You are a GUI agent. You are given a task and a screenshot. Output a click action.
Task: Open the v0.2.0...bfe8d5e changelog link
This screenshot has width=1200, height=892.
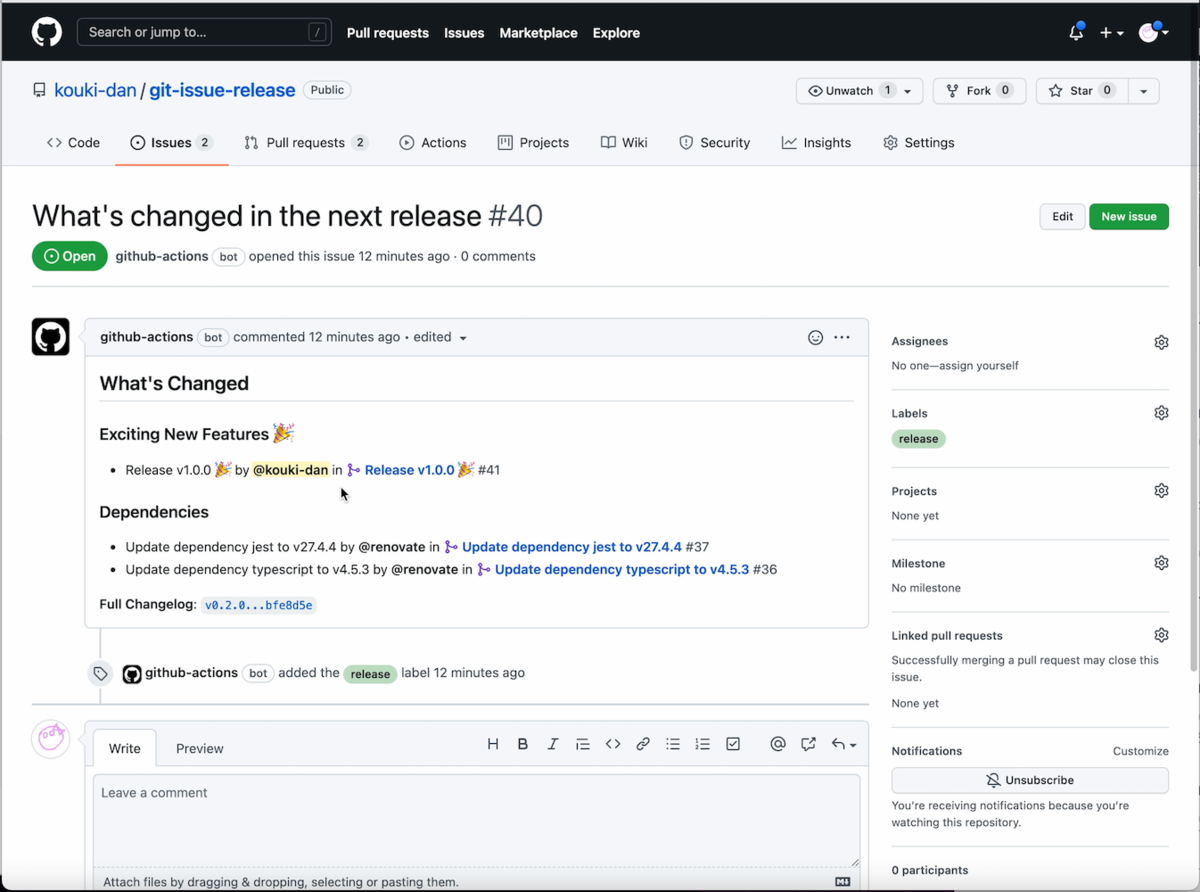tap(259, 605)
